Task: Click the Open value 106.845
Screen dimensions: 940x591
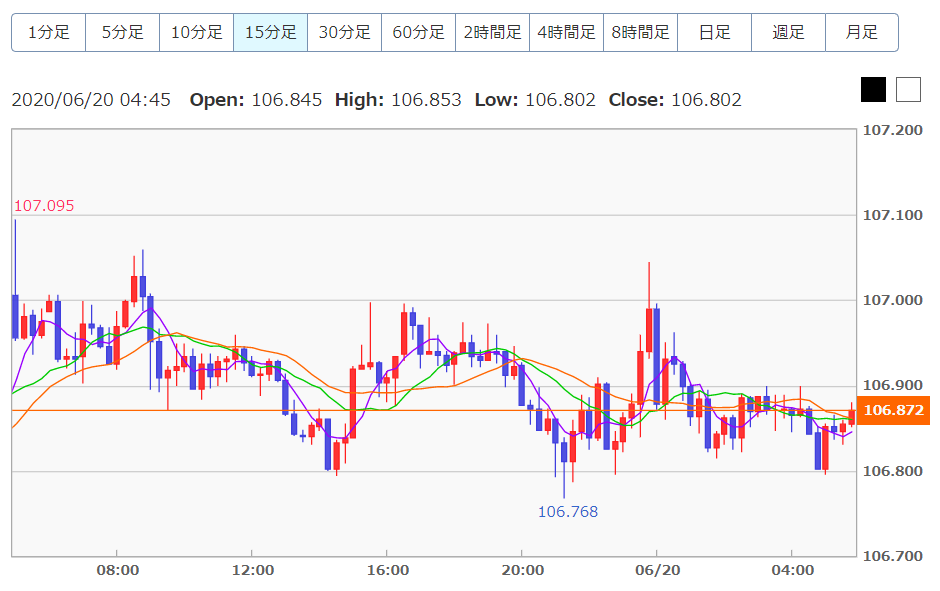Action: tap(287, 99)
